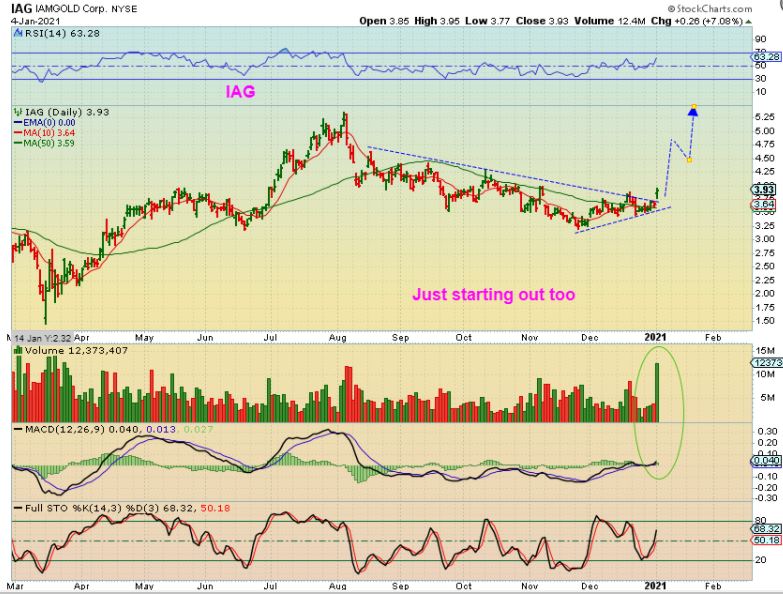
Task: Click the 5.00 price axis label
Action: tap(765, 131)
